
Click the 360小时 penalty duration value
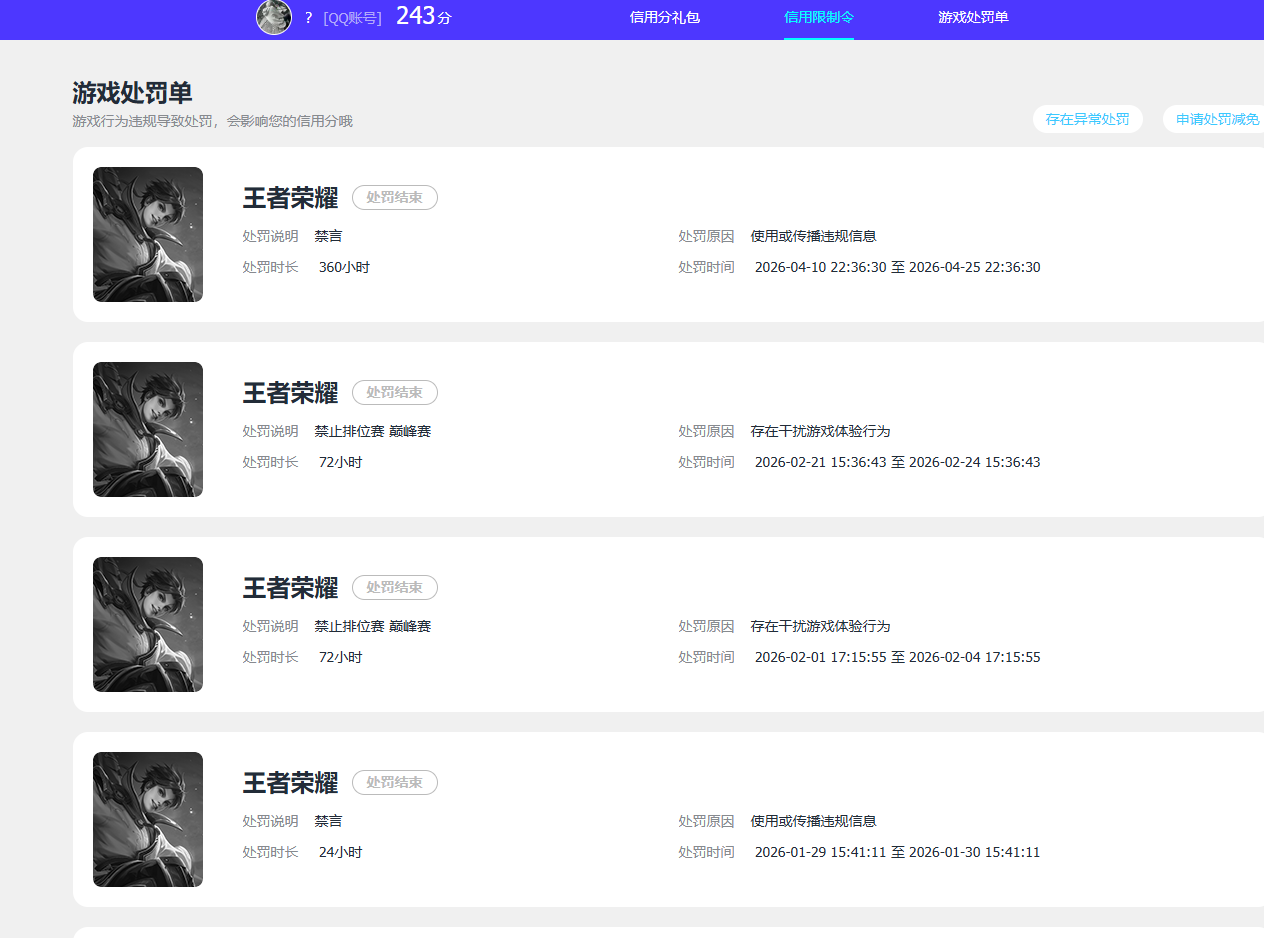pos(344,268)
